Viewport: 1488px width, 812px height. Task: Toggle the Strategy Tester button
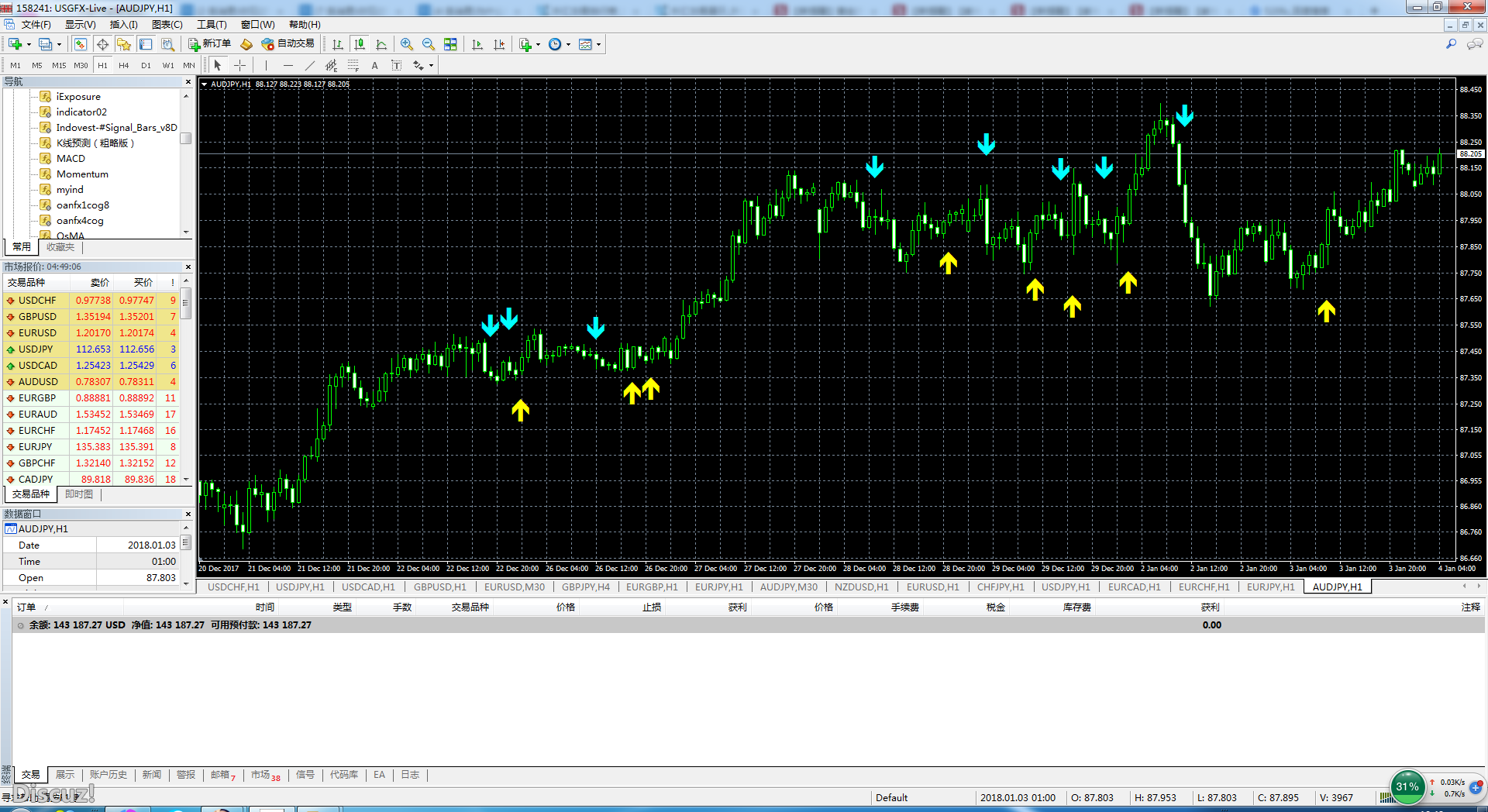167,44
